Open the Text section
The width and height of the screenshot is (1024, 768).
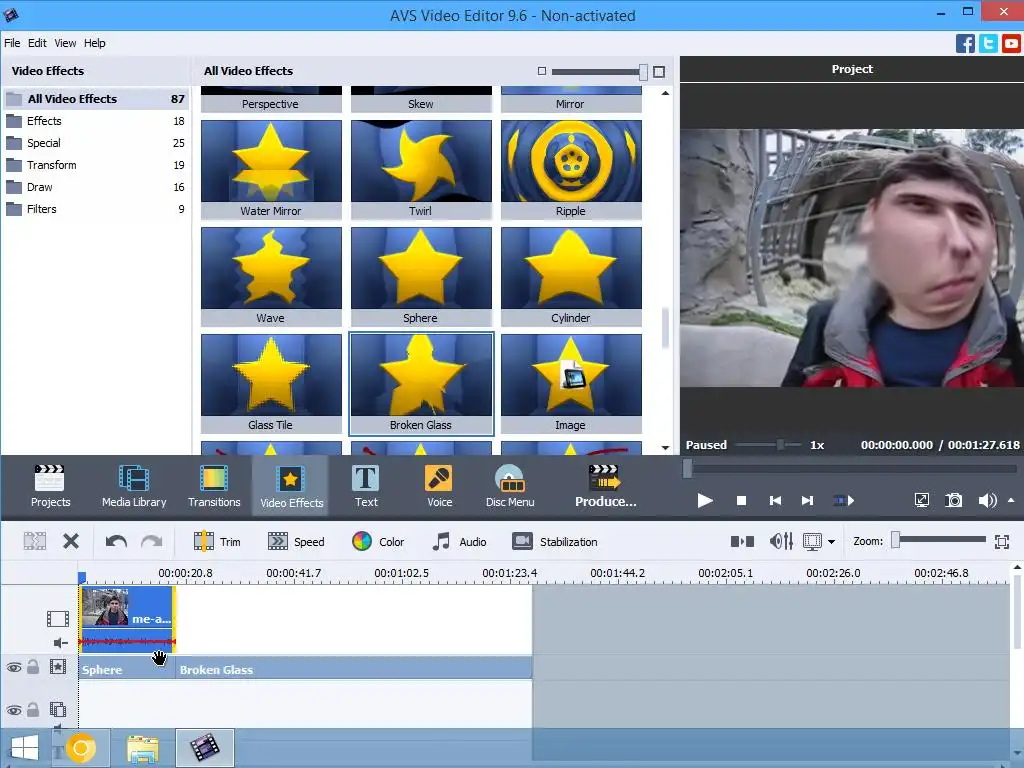[x=366, y=486]
